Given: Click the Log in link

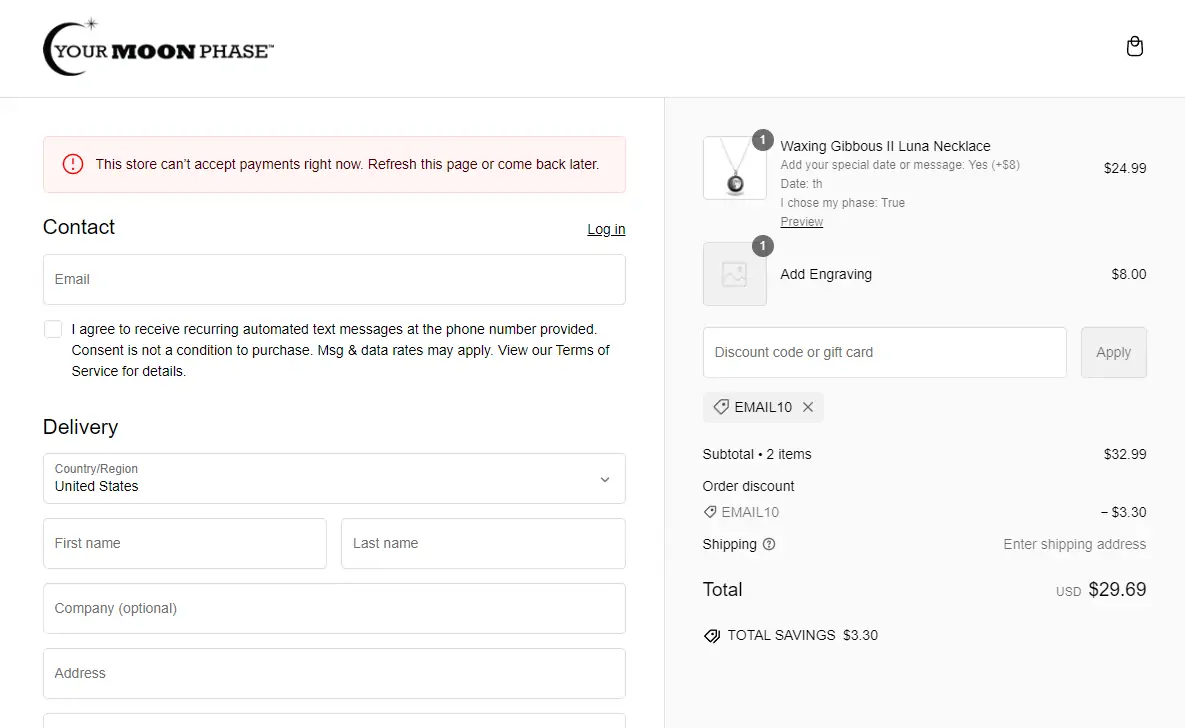Looking at the screenshot, I should click(x=606, y=229).
